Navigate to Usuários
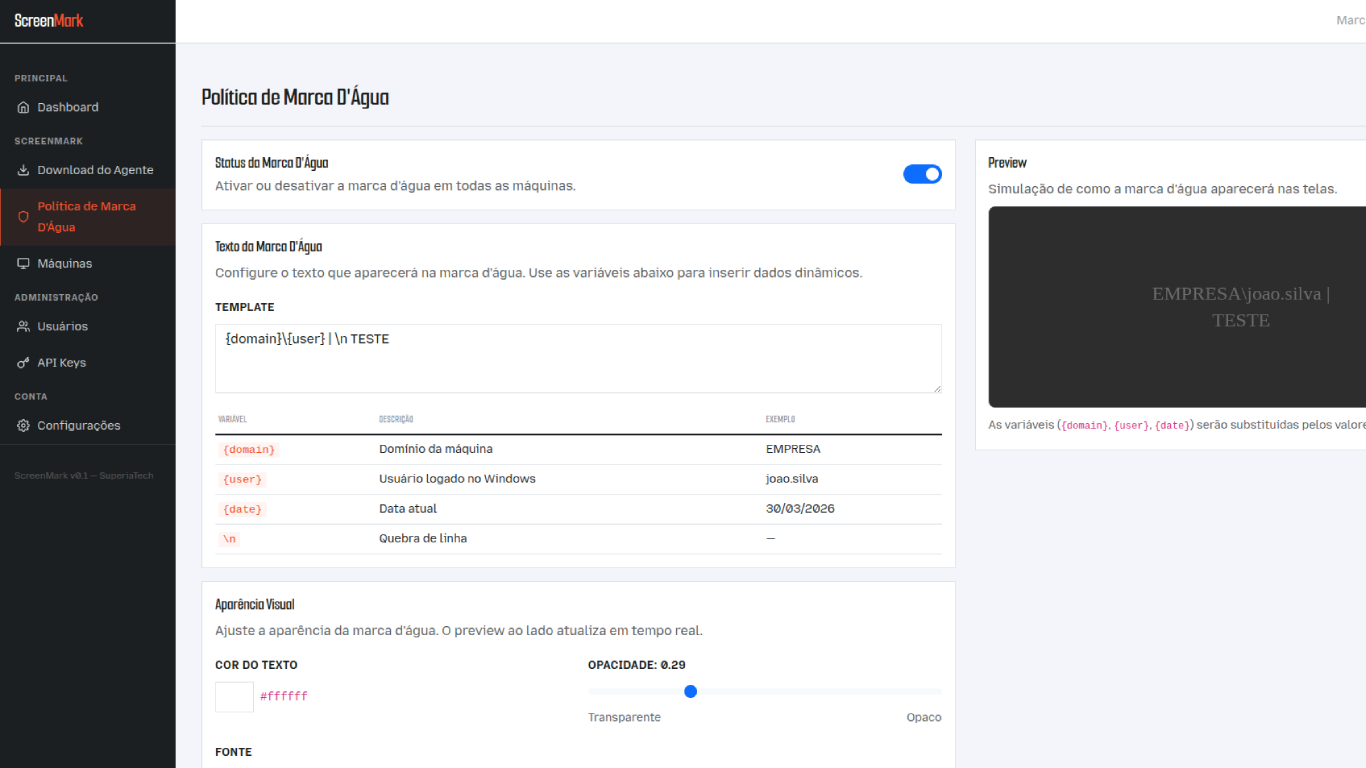Image resolution: width=1366 pixels, height=768 pixels. coord(88,327)
